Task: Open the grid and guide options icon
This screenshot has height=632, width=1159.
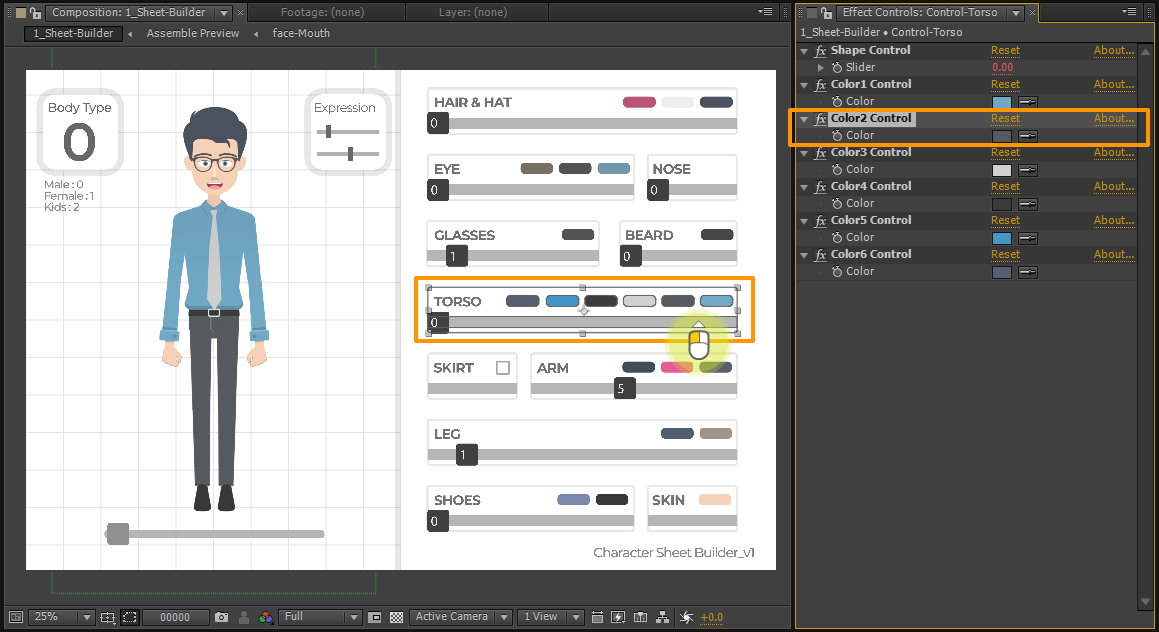Action: (x=108, y=617)
